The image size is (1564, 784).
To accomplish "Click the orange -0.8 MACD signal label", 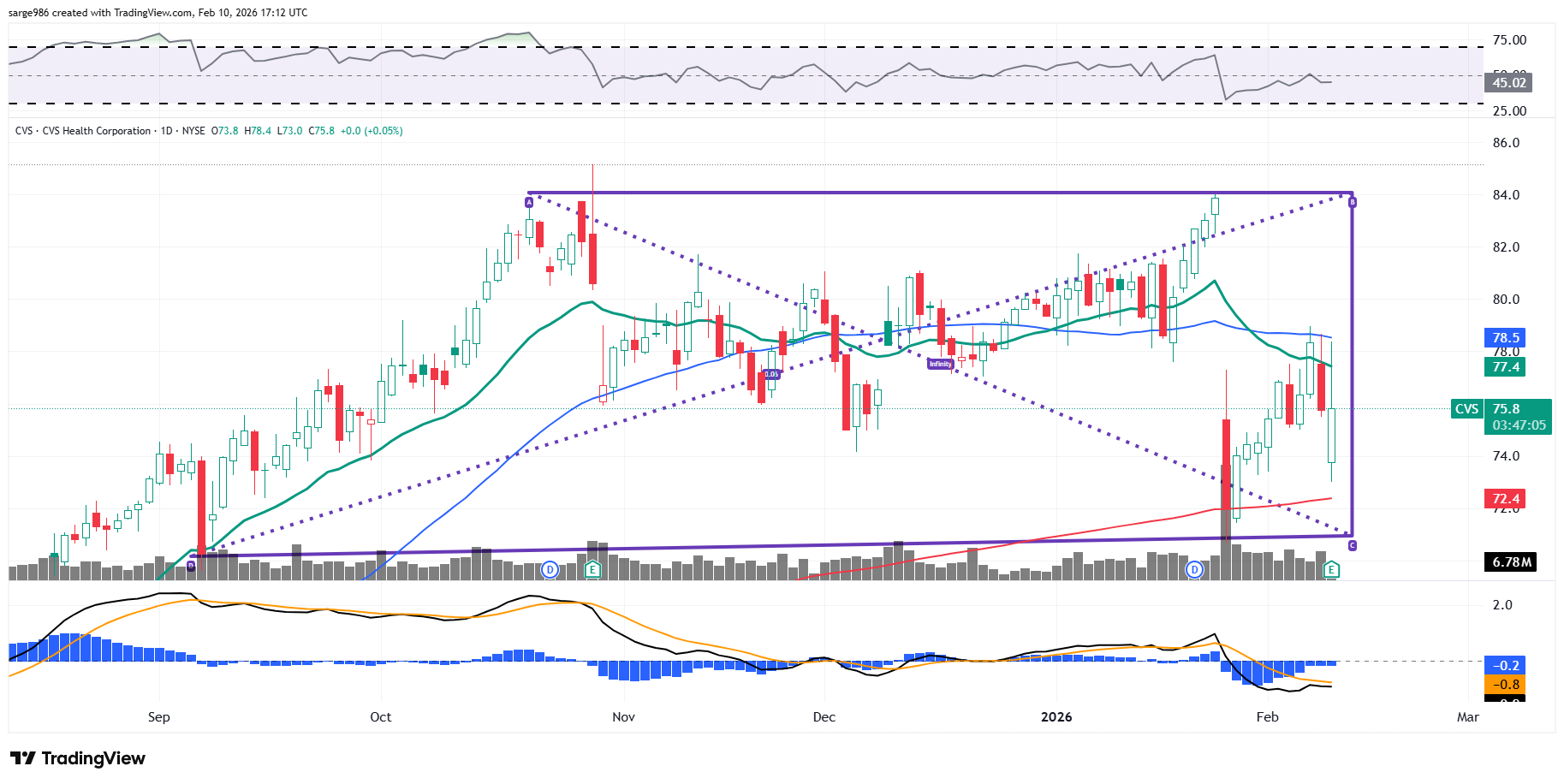I will point(1506,685).
